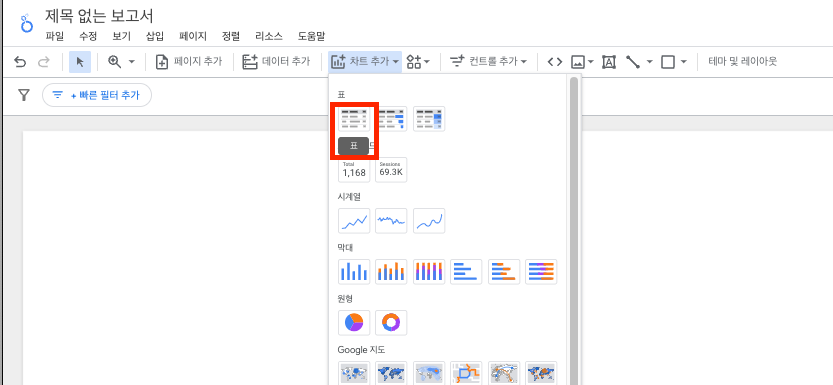Viewport: 833px width, 385px height.
Task: Choose the Google Maps orange line map icon
Action: click(466, 373)
